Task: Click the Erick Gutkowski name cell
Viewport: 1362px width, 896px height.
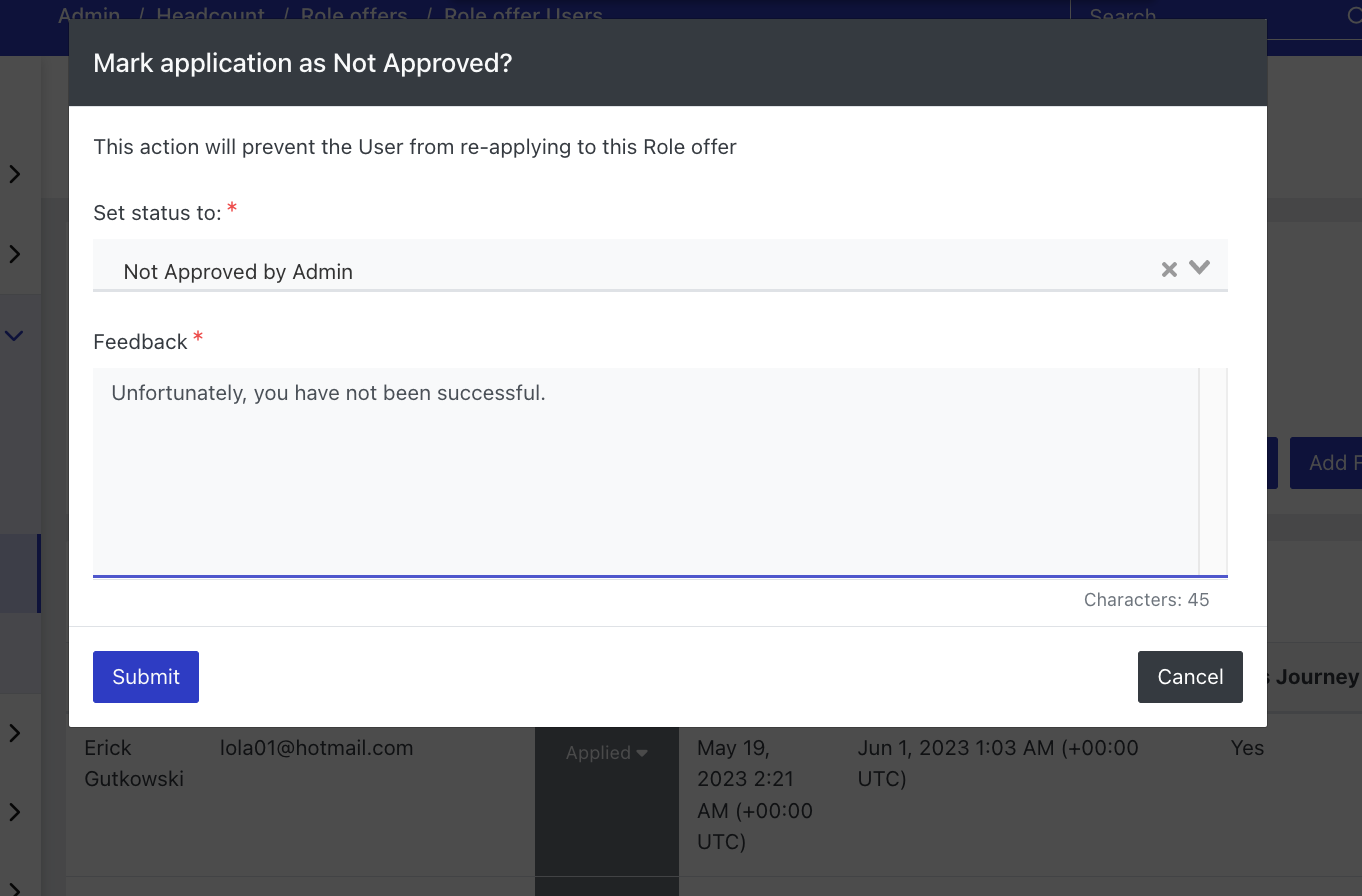Action: [134, 763]
